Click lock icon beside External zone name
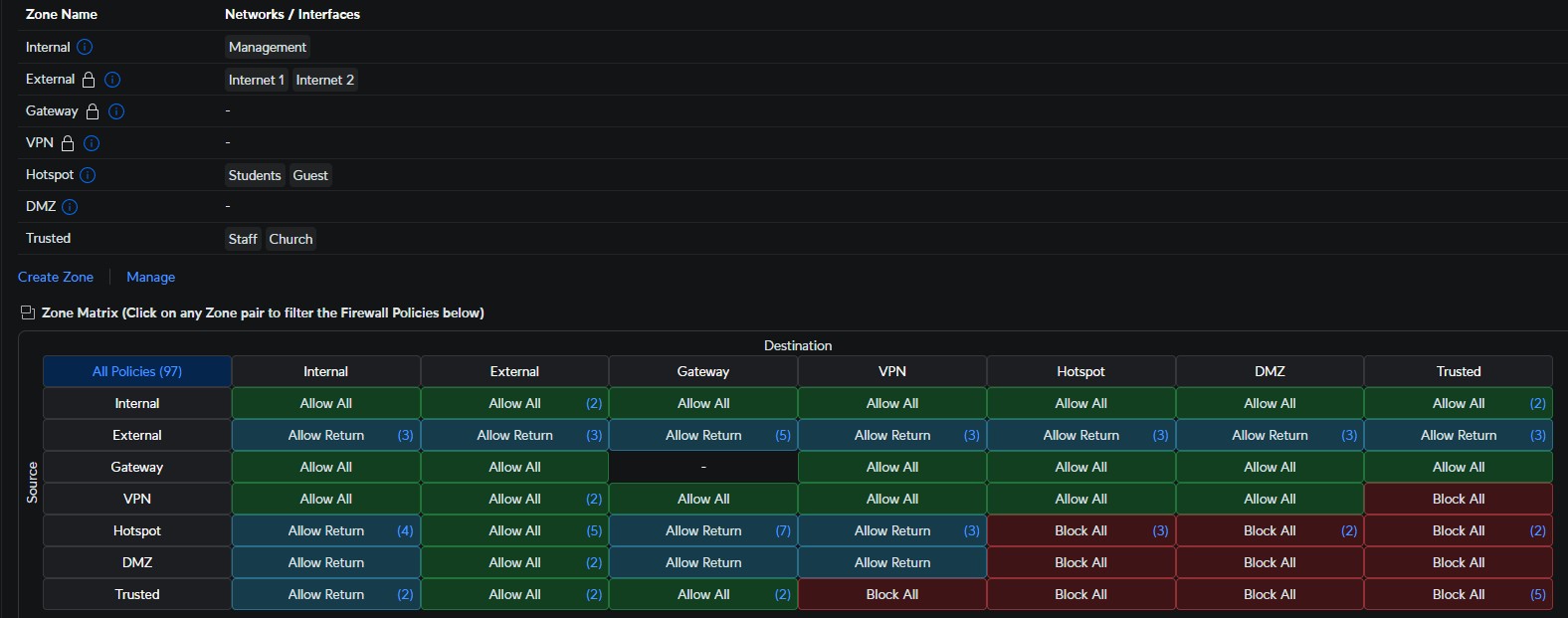Screen dimensions: 1568x618 [89, 80]
